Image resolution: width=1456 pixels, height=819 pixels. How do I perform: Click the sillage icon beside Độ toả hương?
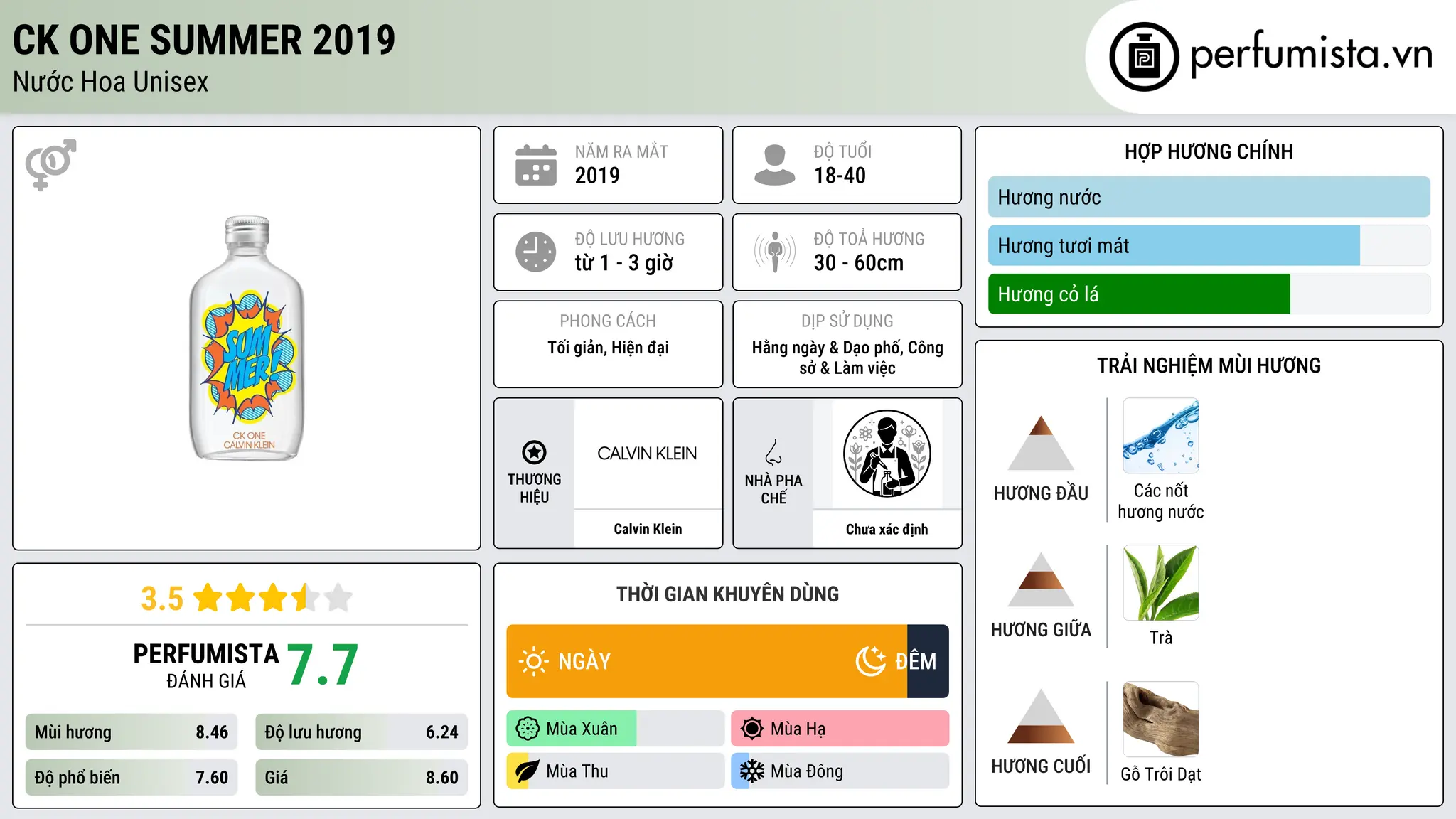pos(774,252)
